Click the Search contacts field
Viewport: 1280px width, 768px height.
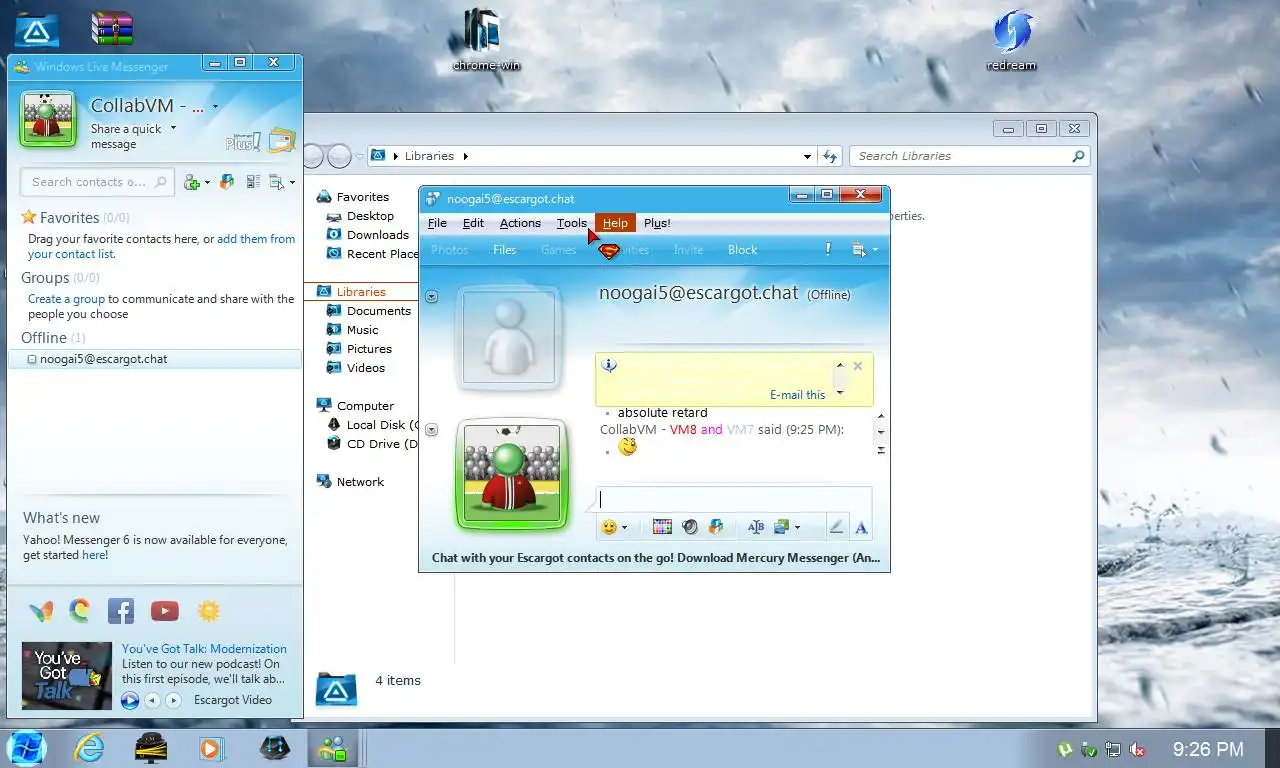[98, 182]
